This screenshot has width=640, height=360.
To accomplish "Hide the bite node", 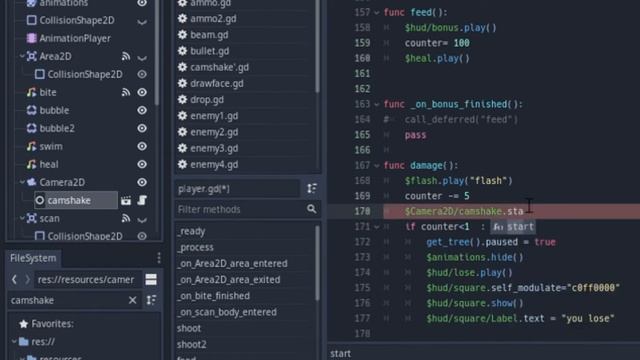I will coord(142,92).
